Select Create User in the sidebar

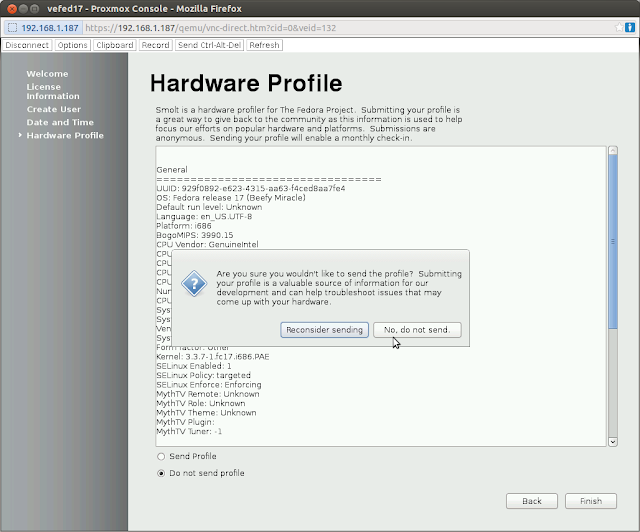(53, 109)
